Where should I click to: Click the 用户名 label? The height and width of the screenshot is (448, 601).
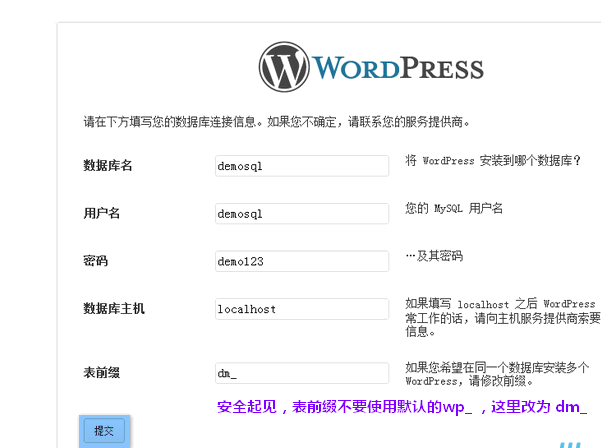tap(102, 213)
